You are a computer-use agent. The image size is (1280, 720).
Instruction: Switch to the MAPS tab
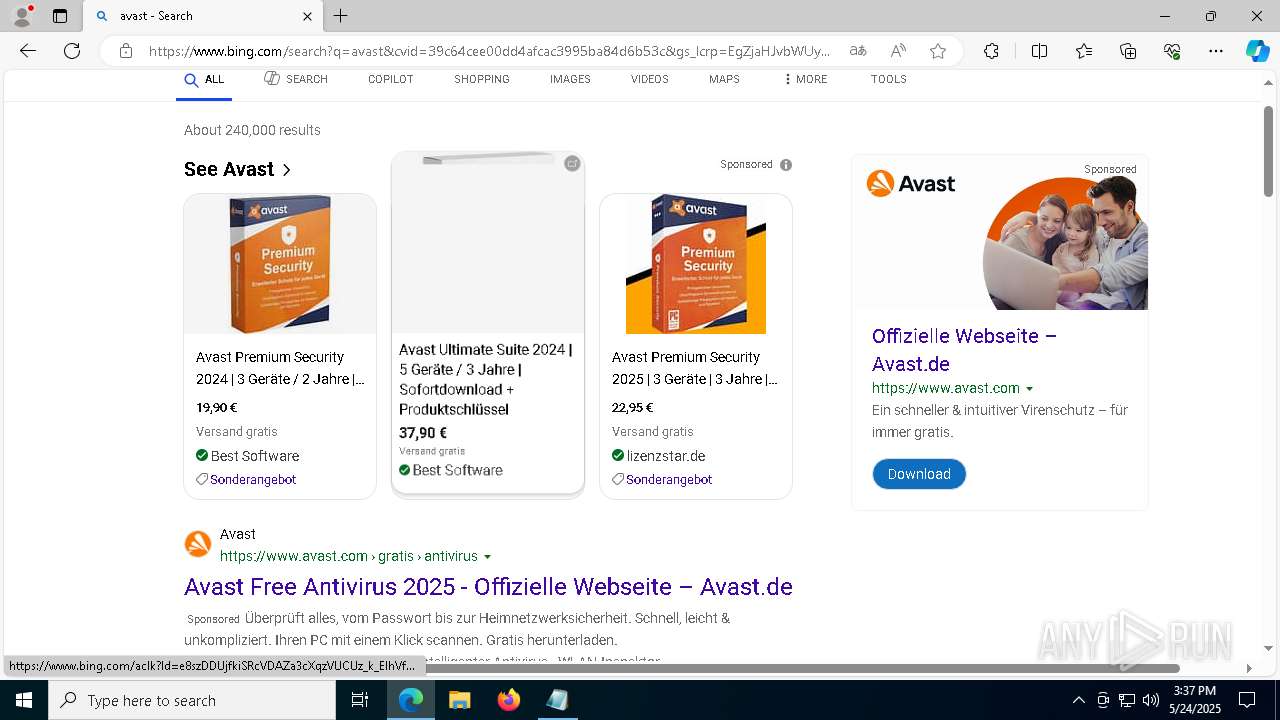[724, 79]
